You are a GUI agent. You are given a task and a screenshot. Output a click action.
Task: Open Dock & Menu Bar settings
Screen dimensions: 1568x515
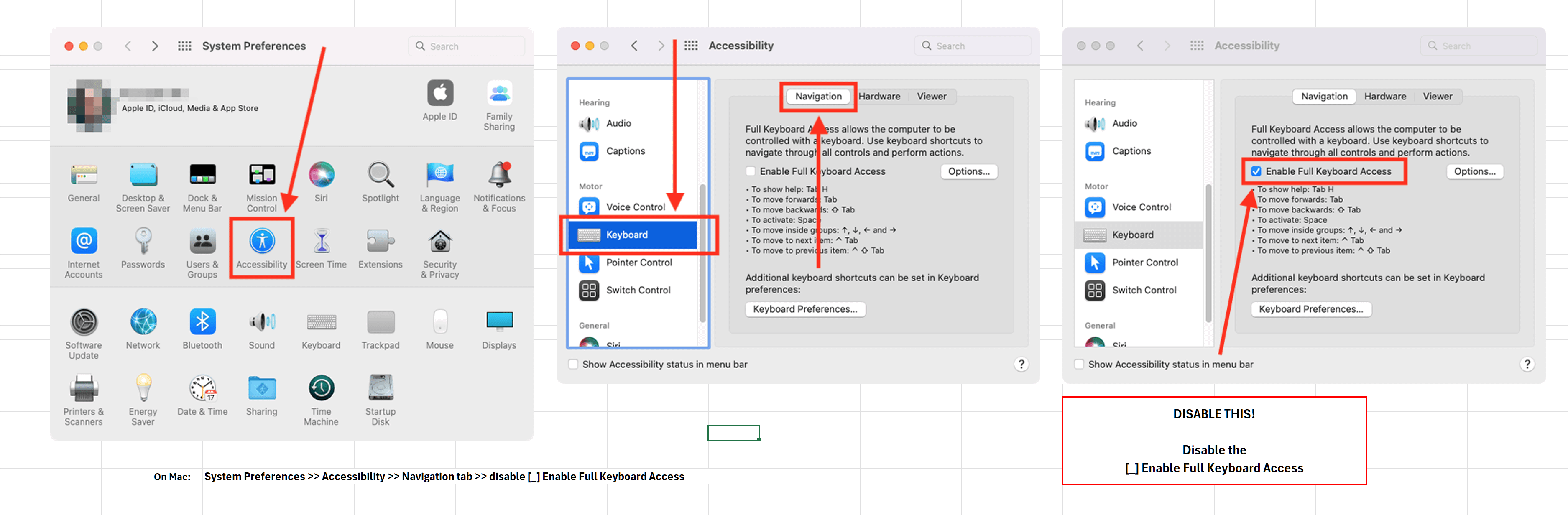point(202,175)
